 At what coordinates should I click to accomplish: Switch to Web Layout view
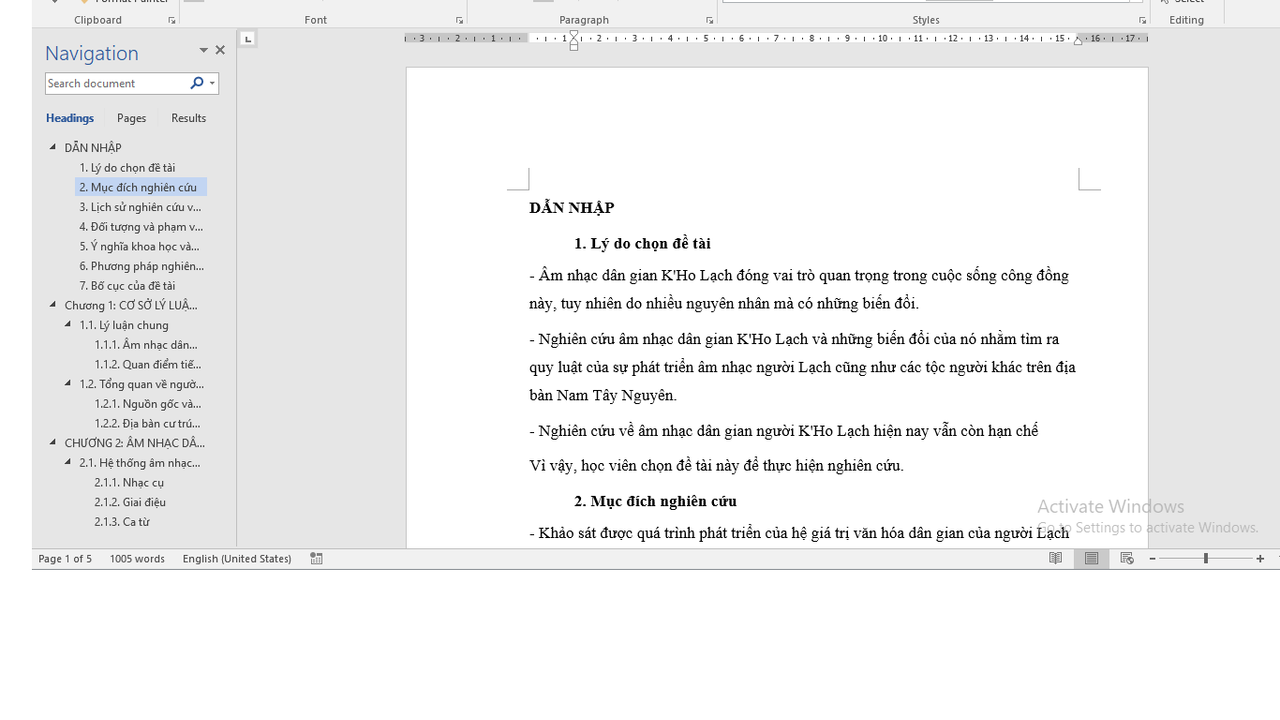pos(1127,559)
